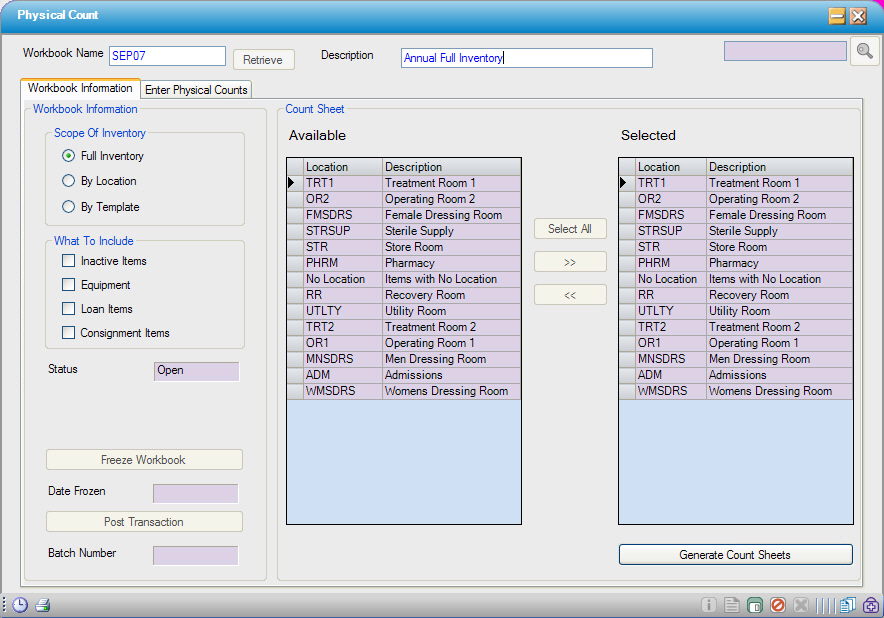Switch to Enter Physical Counts tab
884x618 pixels.
pos(196,90)
